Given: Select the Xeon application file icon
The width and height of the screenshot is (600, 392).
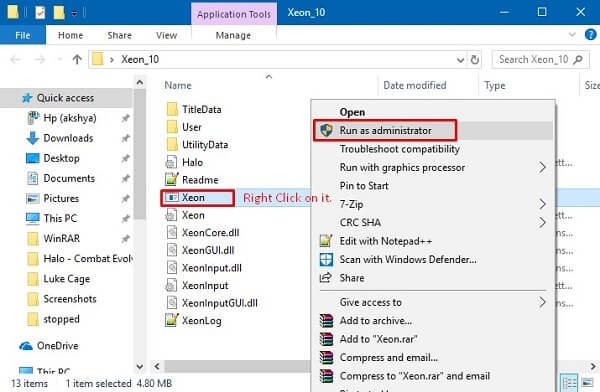Looking at the screenshot, I should (x=171, y=198).
